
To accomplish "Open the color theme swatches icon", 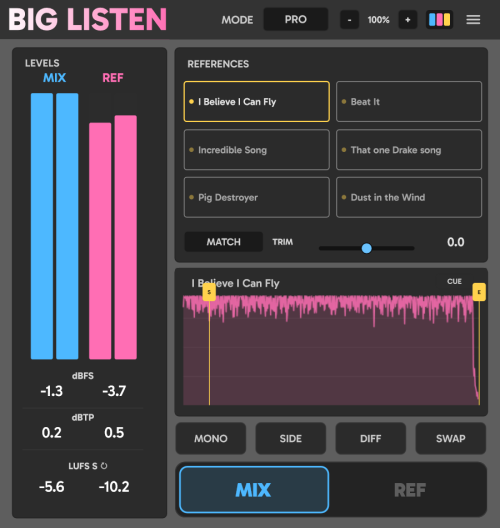I will [439, 20].
